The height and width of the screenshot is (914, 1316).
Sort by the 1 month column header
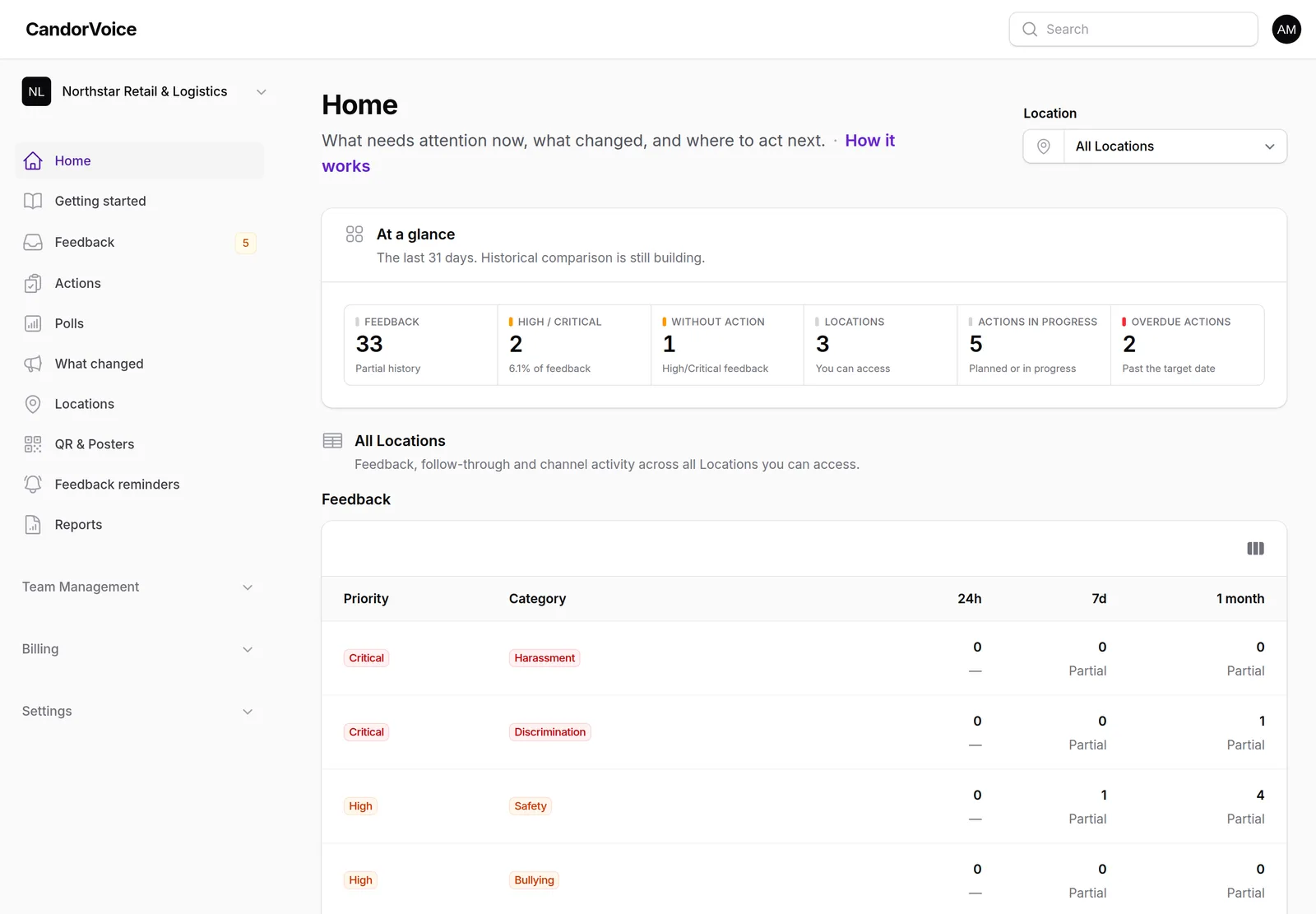pos(1240,600)
